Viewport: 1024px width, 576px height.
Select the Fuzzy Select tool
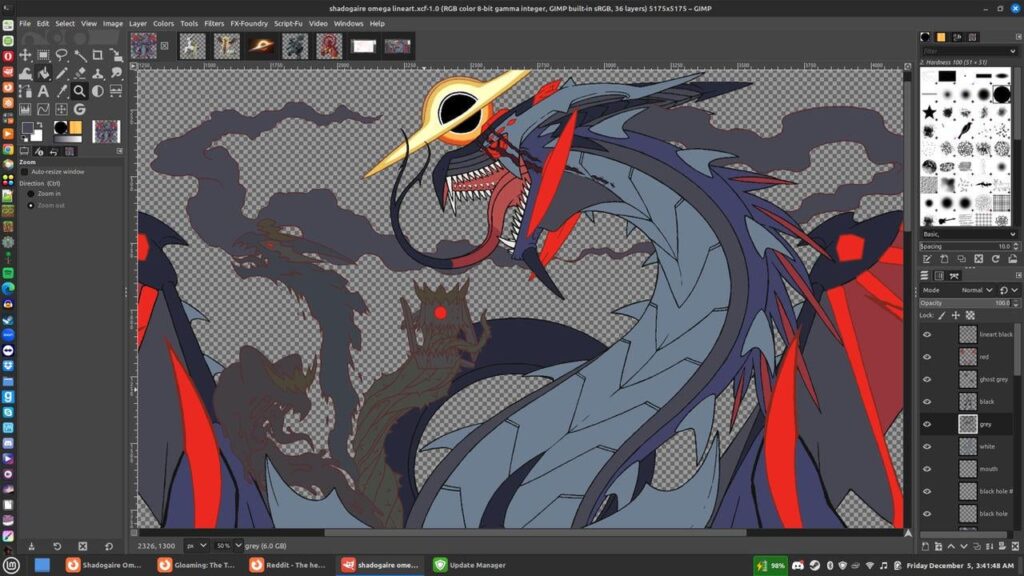pyautogui.click(x=80, y=53)
